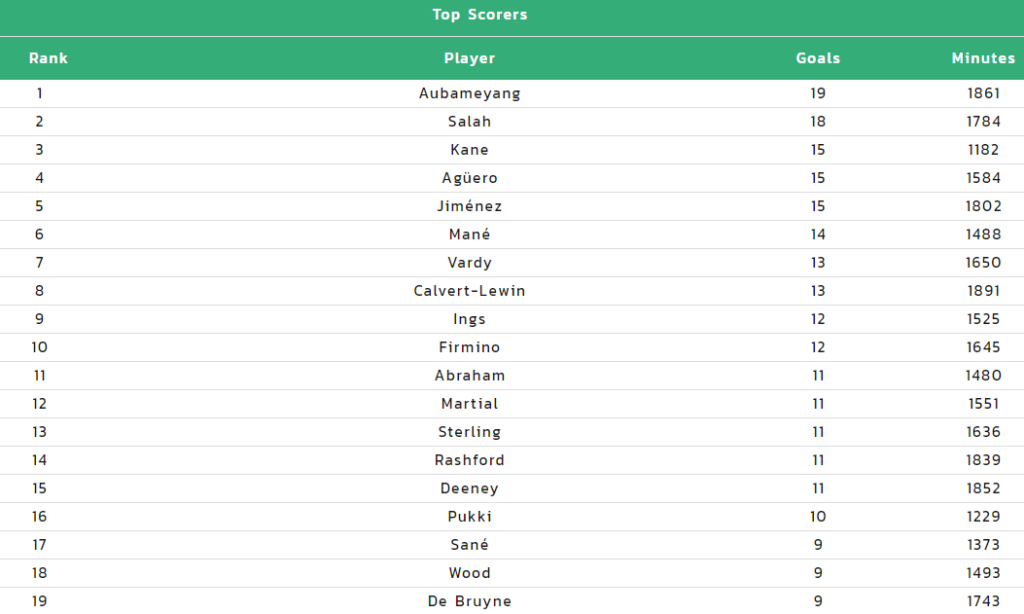
Task: Select the Rashford row name
Action: pyautogui.click(x=470, y=460)
